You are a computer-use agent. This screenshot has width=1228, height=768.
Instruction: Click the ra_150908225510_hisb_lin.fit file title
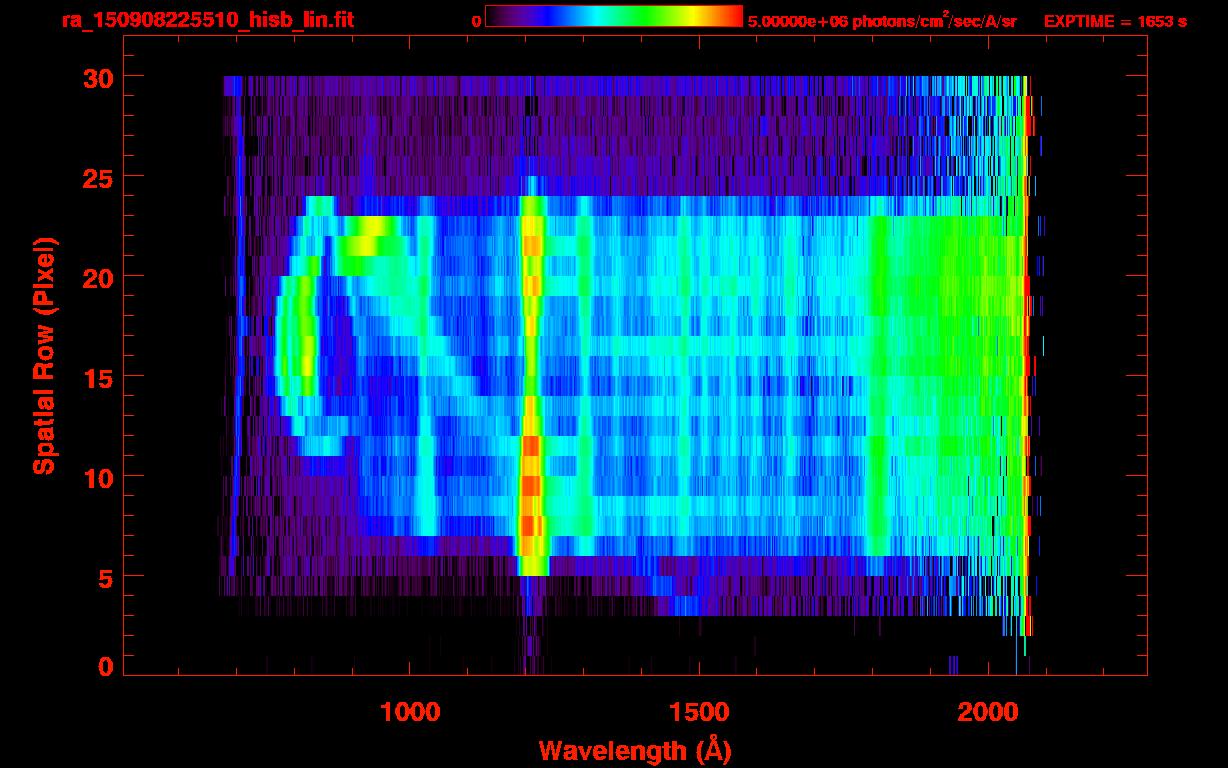pyautogui.click(x=206, y=20)
